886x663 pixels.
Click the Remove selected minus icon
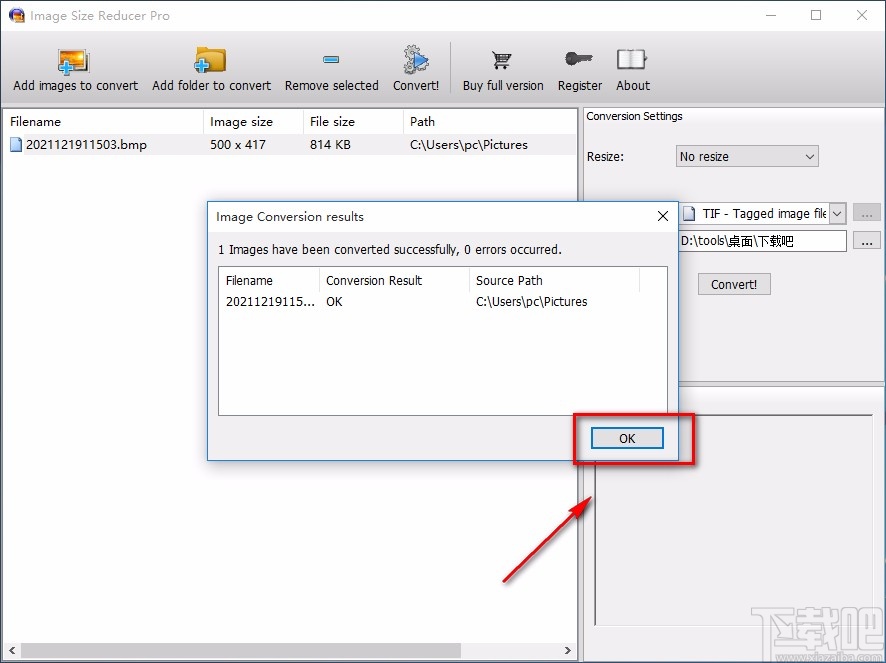(x=331, y=59)
